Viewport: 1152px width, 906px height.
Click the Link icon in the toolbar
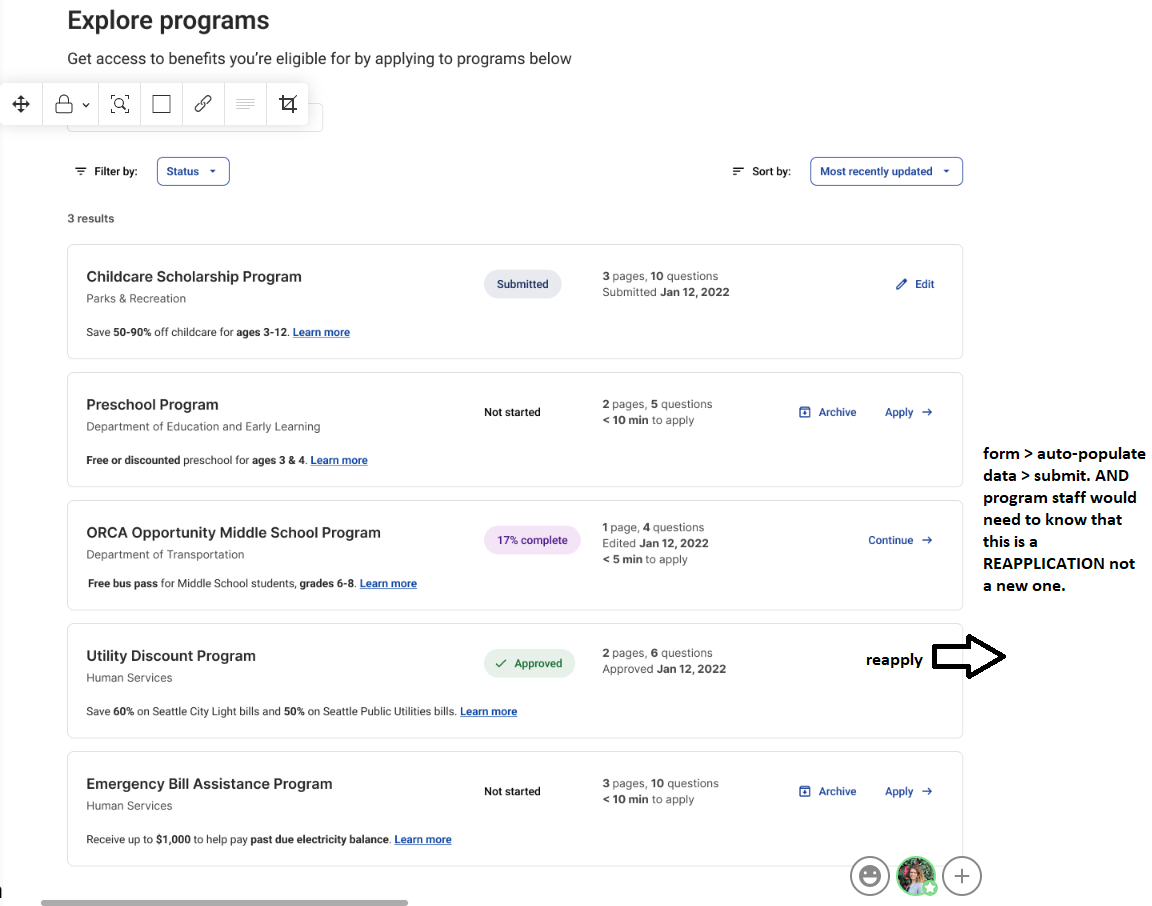click(203, 103)
